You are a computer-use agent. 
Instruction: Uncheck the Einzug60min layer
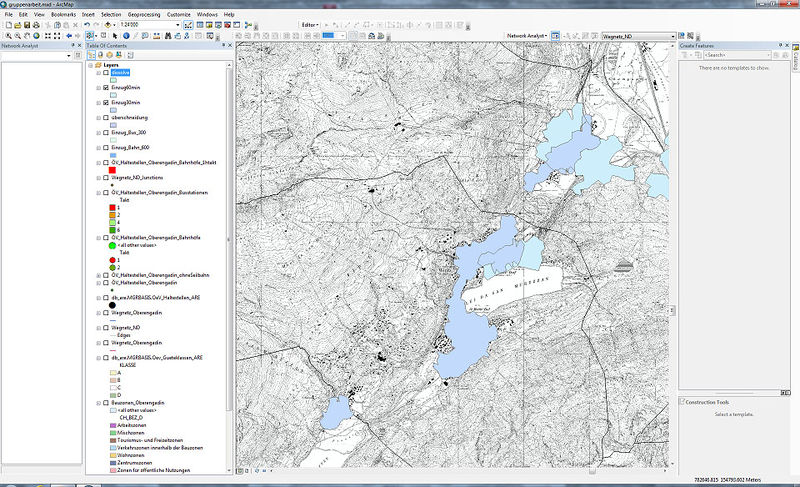pyautogui.click(x=106, y=88)
